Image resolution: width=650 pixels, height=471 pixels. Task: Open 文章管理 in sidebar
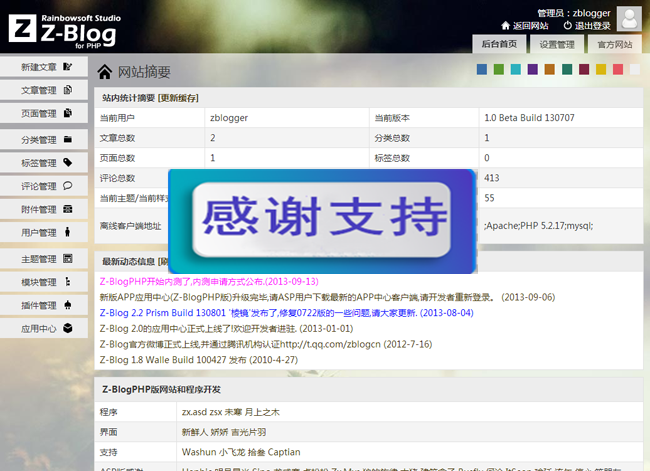coord(44,90)
